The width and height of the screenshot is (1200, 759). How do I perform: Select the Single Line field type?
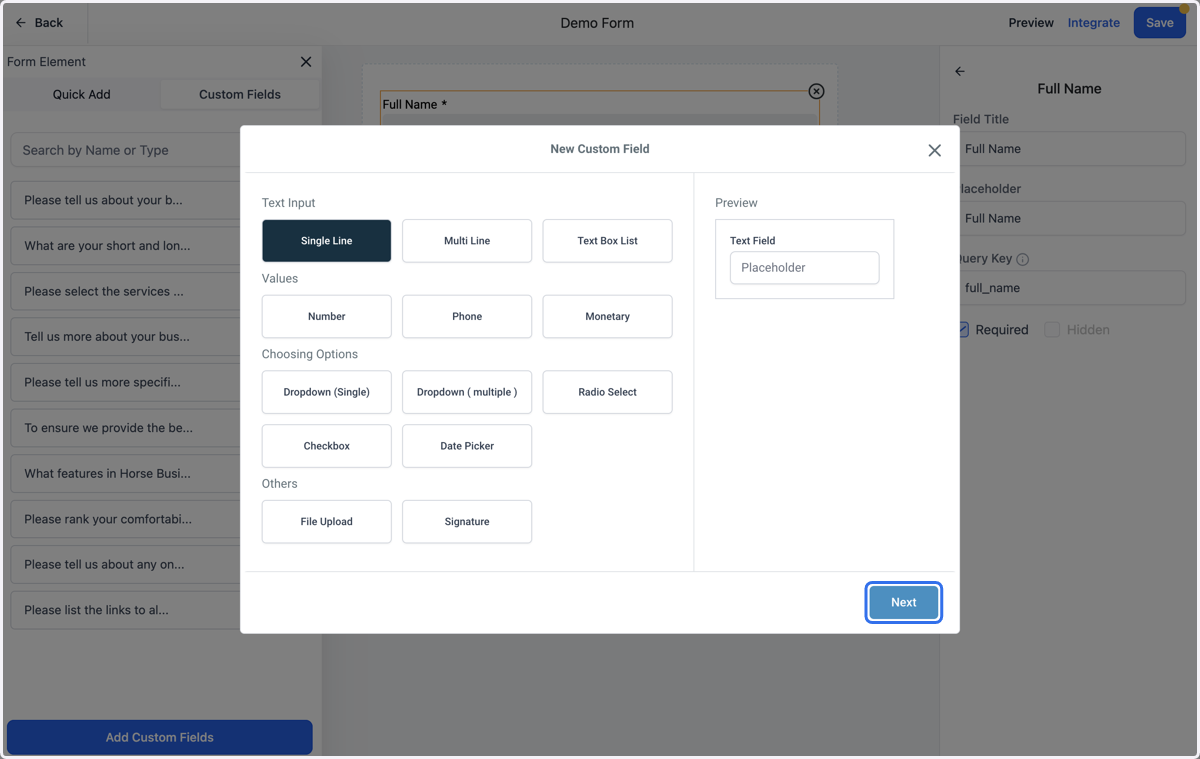pyautogui.click(x=327, y=241)
